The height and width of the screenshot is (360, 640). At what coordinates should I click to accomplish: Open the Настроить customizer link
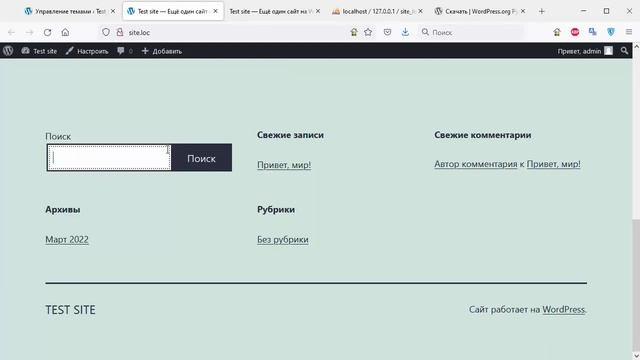click(x=87, y=51)
